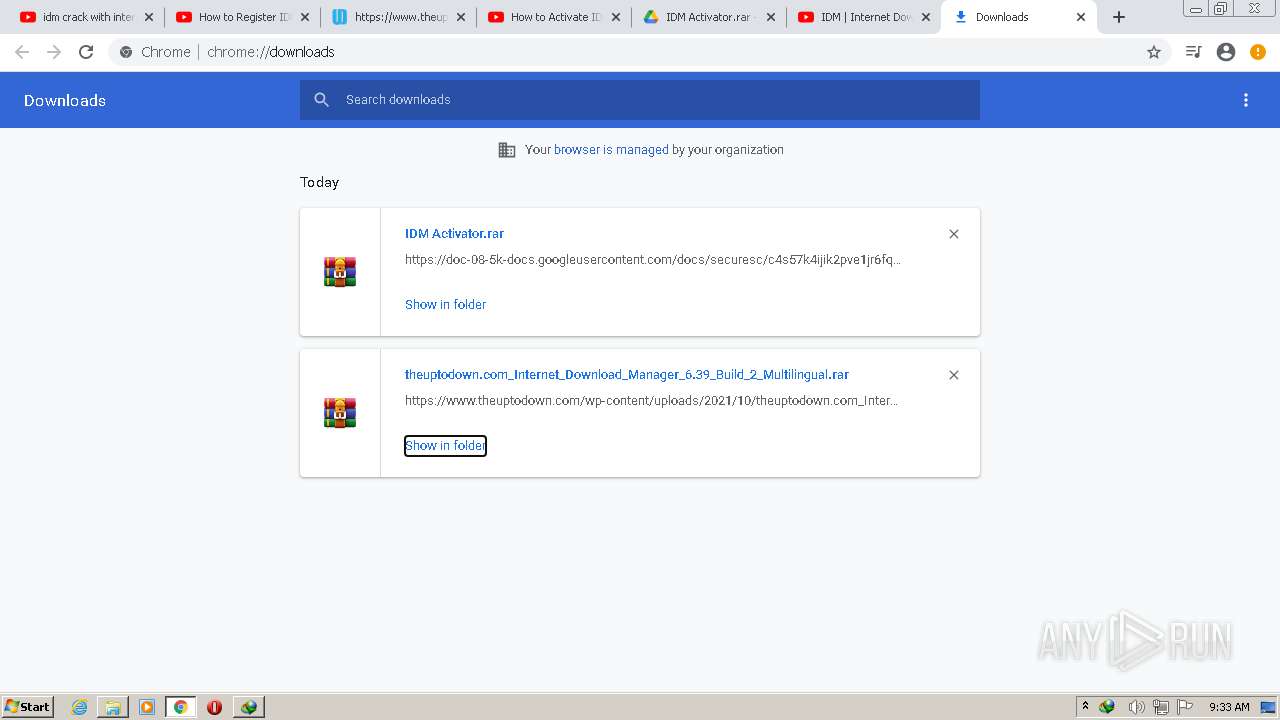
Task: Bookmark this page with the star icon
Action: coord(1154,52)
